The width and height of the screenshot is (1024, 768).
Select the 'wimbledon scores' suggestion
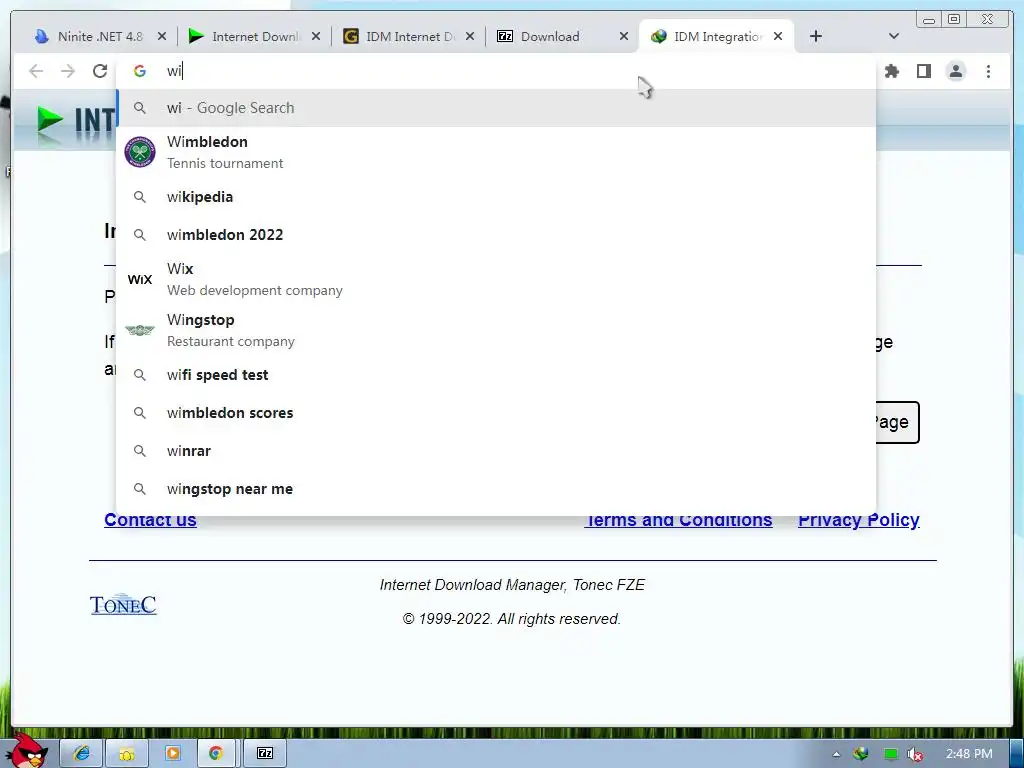pyautogui.click(x=496, y=413)
